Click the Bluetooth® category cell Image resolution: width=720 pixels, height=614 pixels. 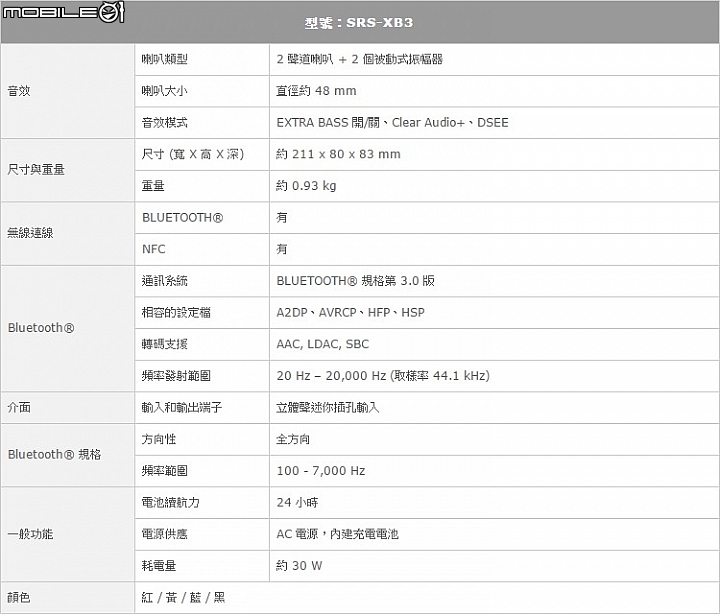68,328
